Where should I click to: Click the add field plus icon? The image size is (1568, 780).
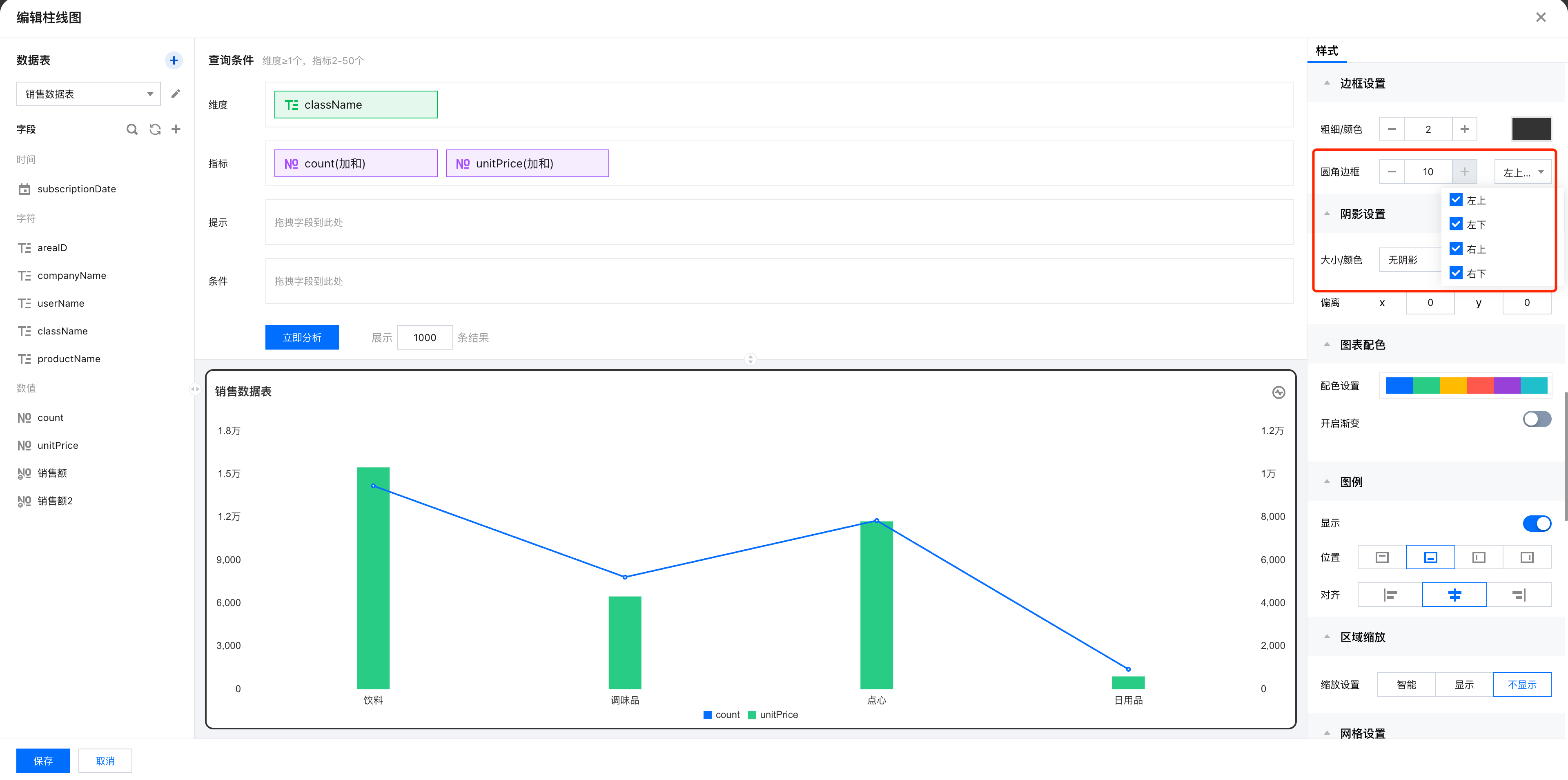pyautogui.click(x=176, y=129)
